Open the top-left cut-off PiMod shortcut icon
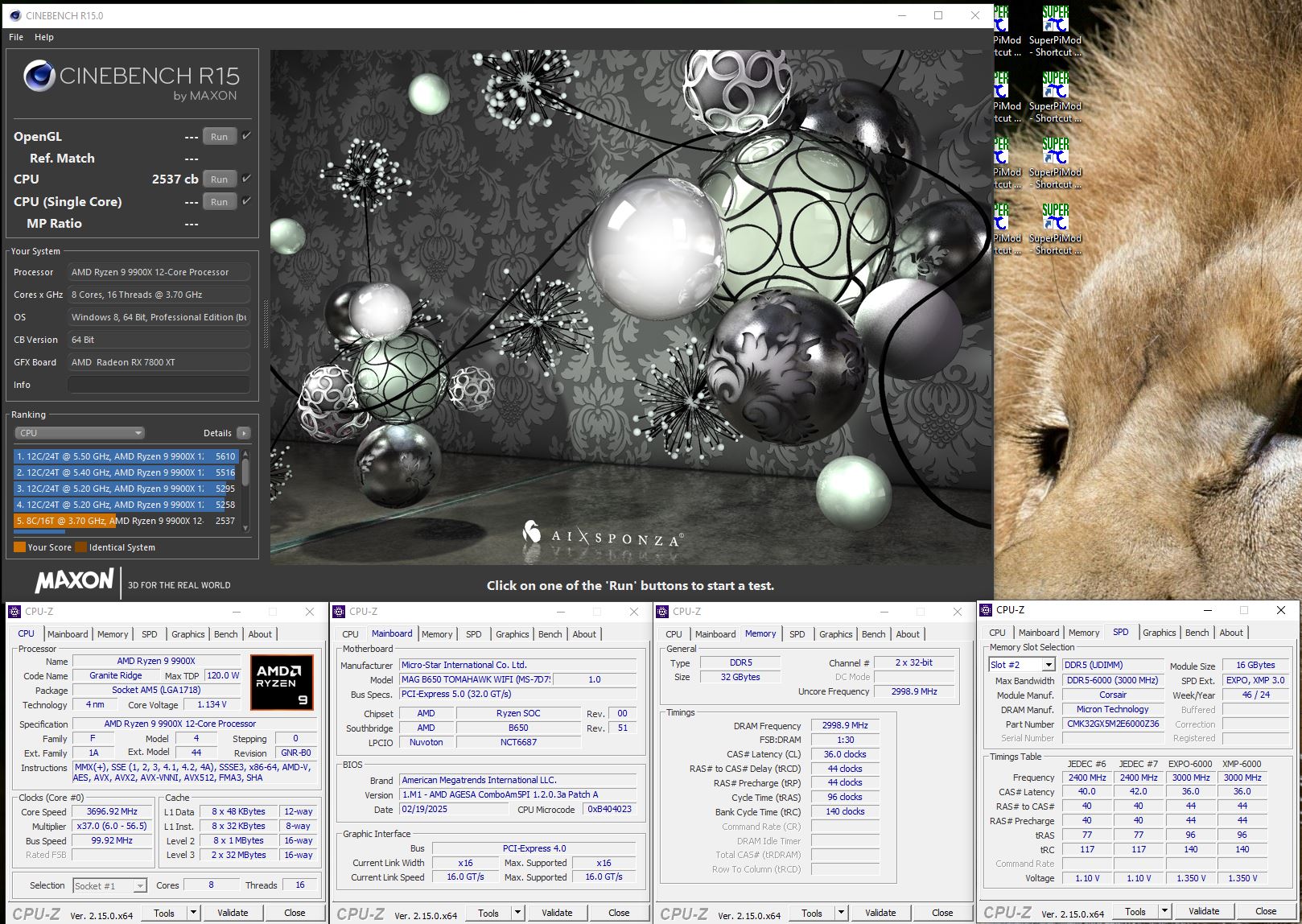Screen dimensions: 1302x924 click(1007, 32)
